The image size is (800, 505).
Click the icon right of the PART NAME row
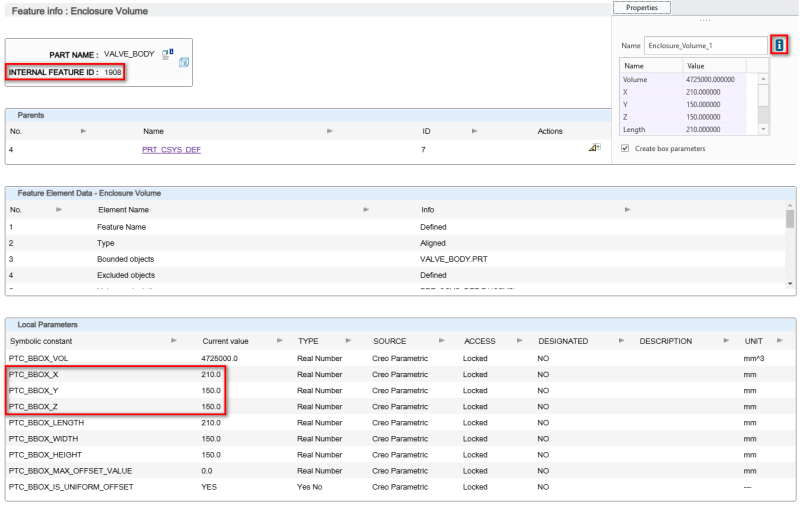point(184,63)
